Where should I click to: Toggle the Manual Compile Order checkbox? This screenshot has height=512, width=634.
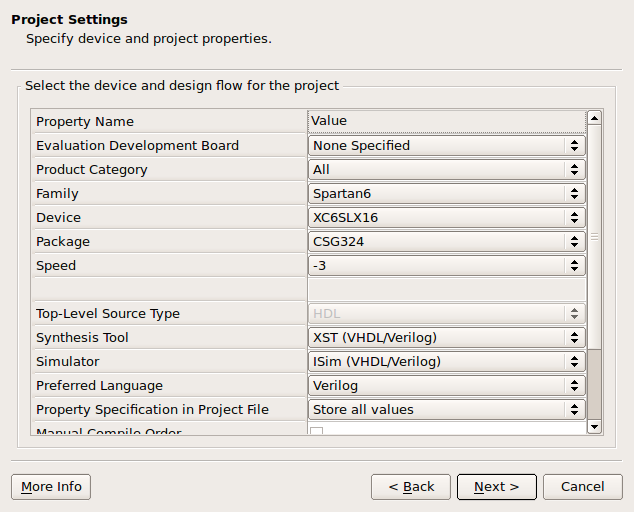tap(317, 431)
